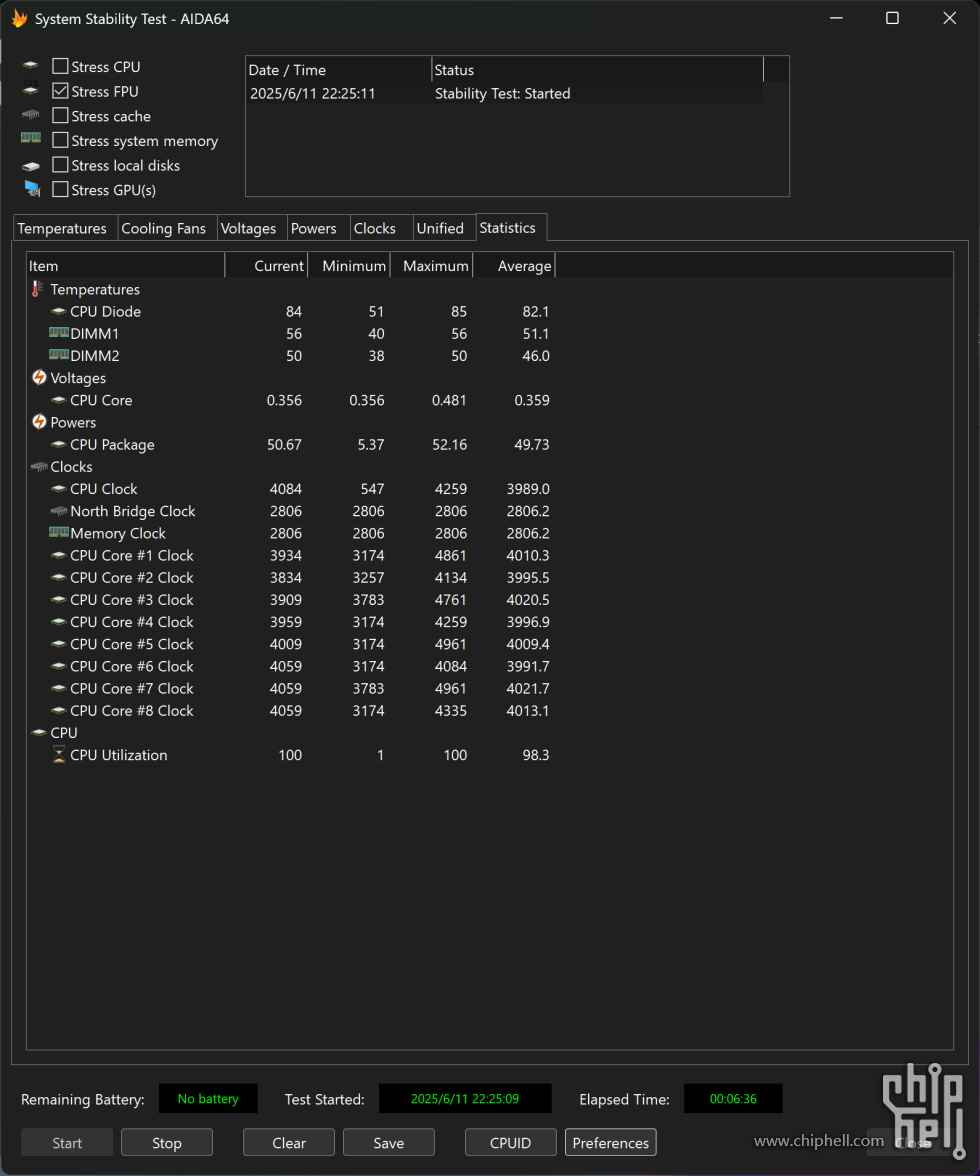Click the Current column header
The image size is (980, 1176).
266,266
